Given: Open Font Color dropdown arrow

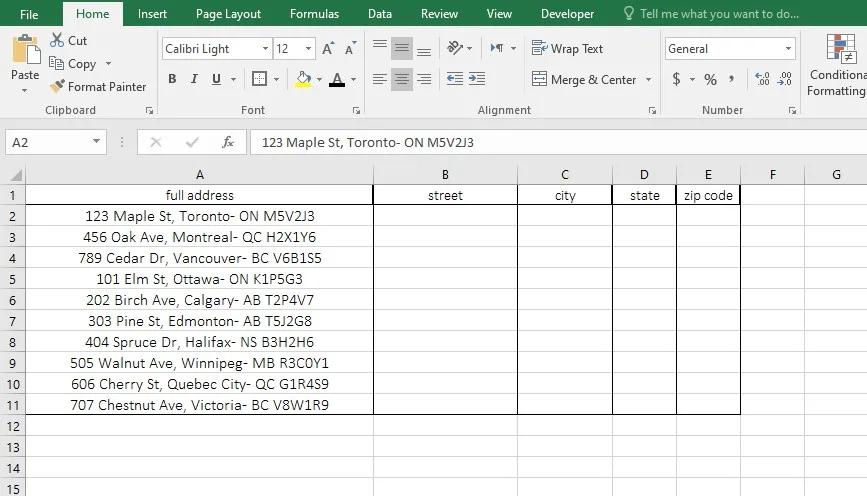Looking at the screenshot, I should pyautogui.click(x=353, y=80).
